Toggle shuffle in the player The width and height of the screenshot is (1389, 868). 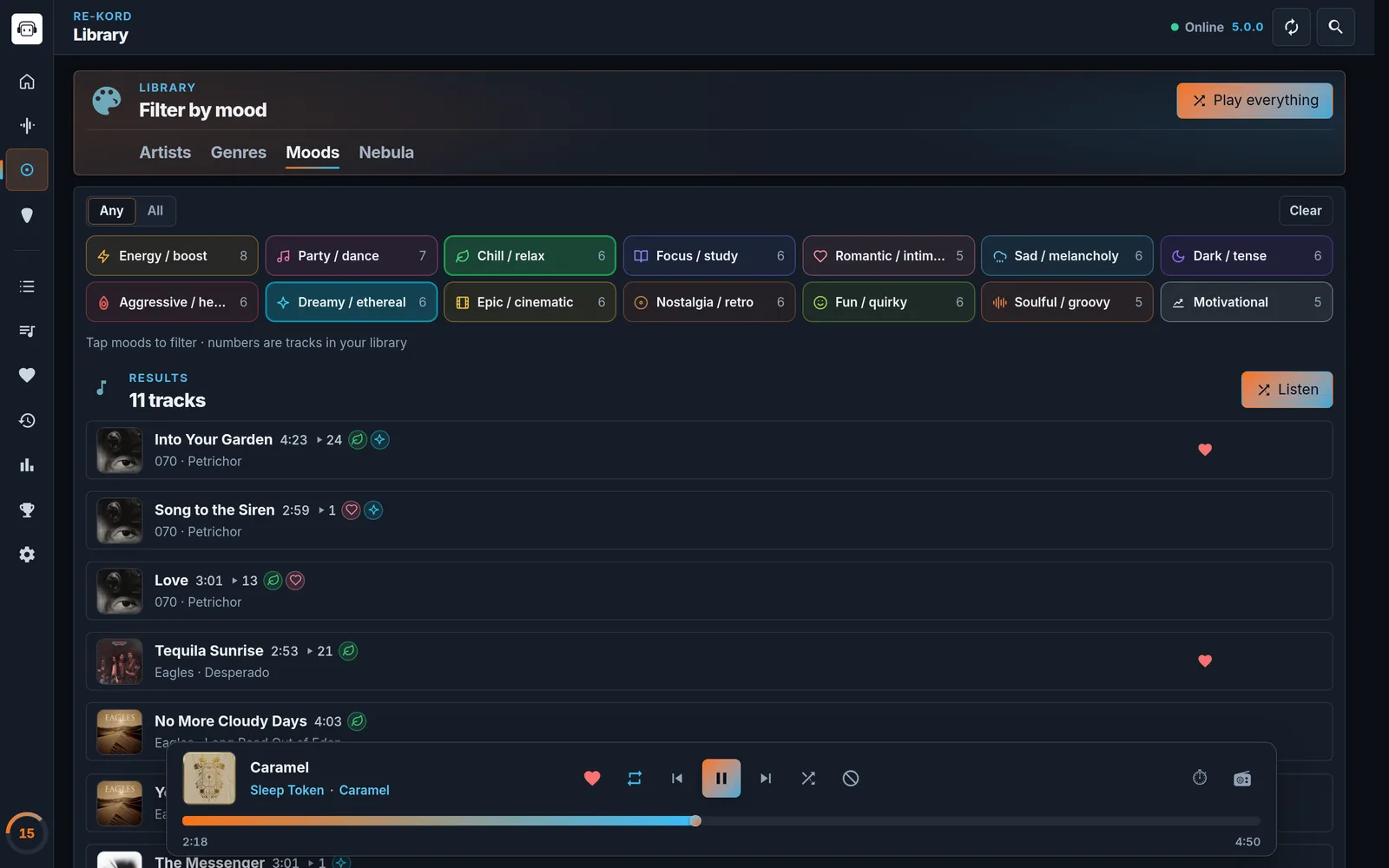808,779
